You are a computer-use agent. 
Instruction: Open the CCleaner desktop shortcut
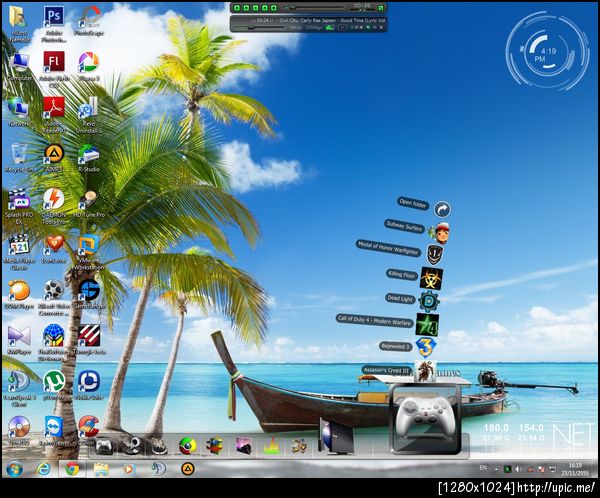pos(89,429)
